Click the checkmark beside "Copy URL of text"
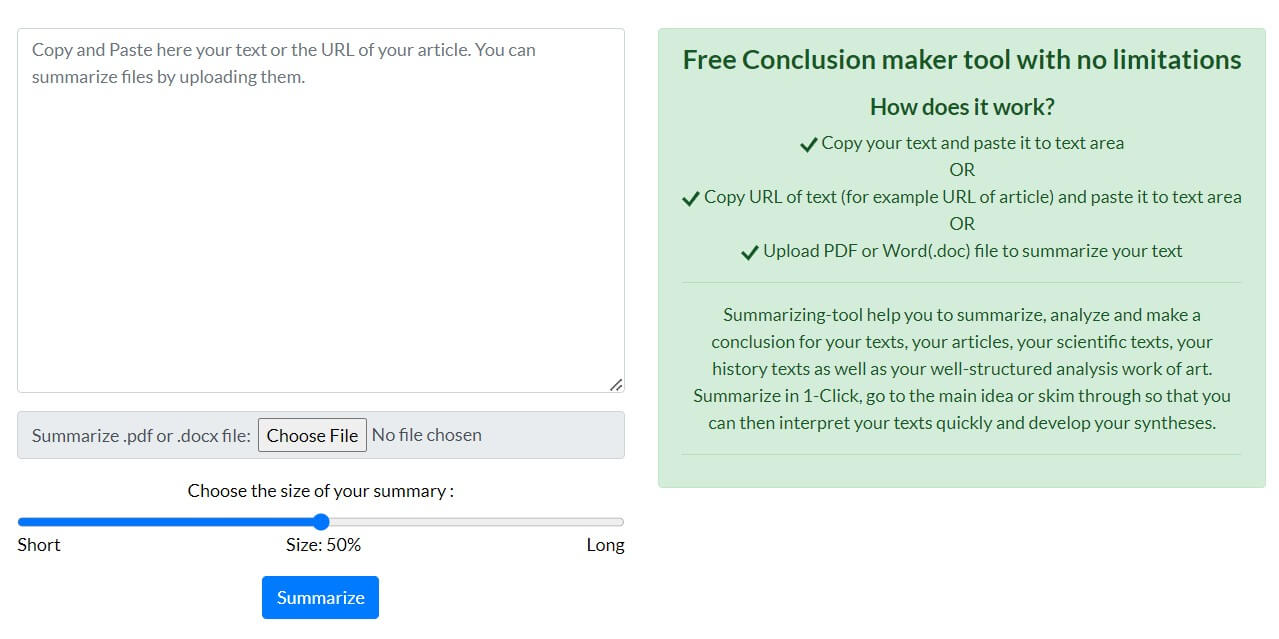Screen dimensions: 1279x639 [690, 198]
